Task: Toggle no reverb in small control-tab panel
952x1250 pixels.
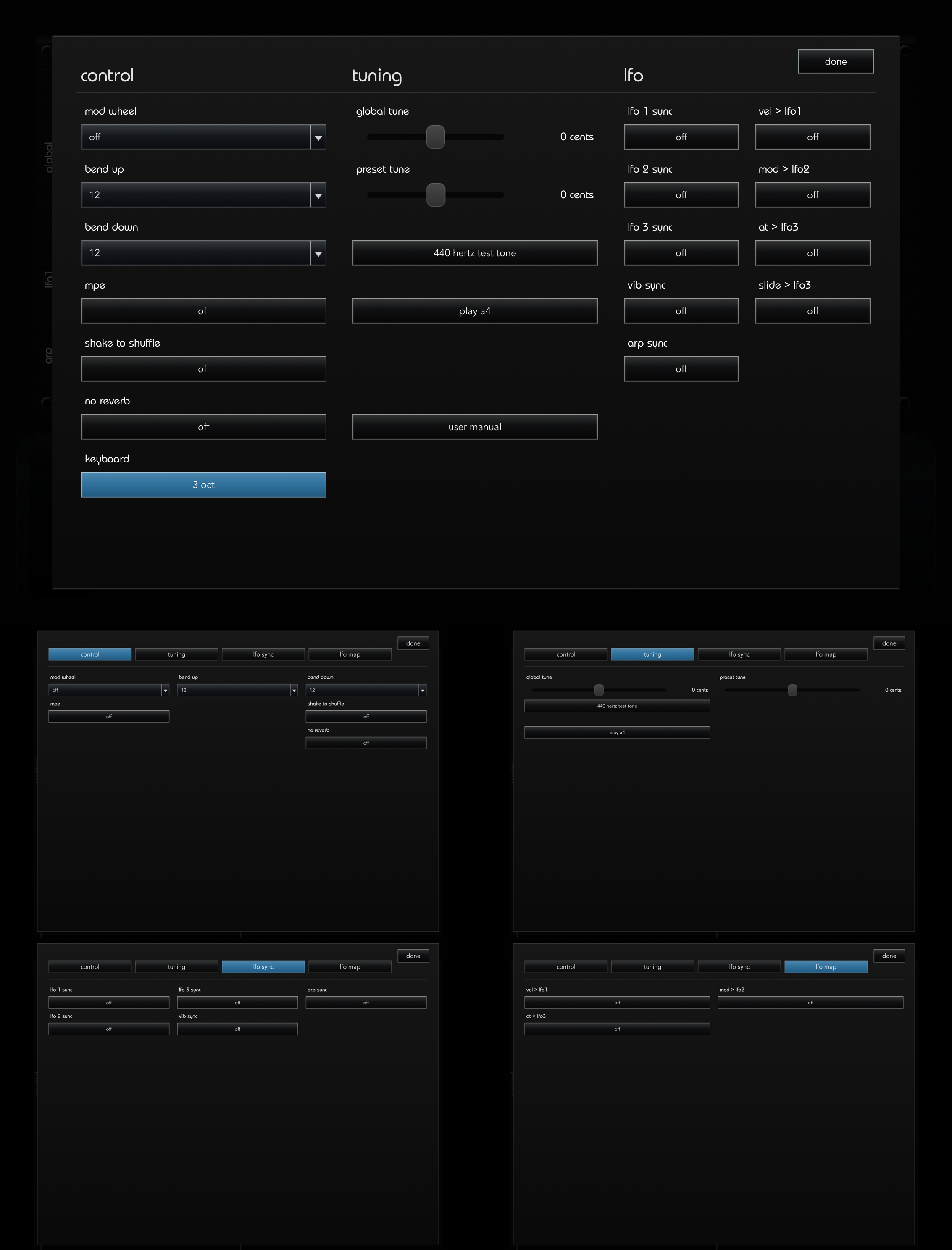Action: point(366,743)
